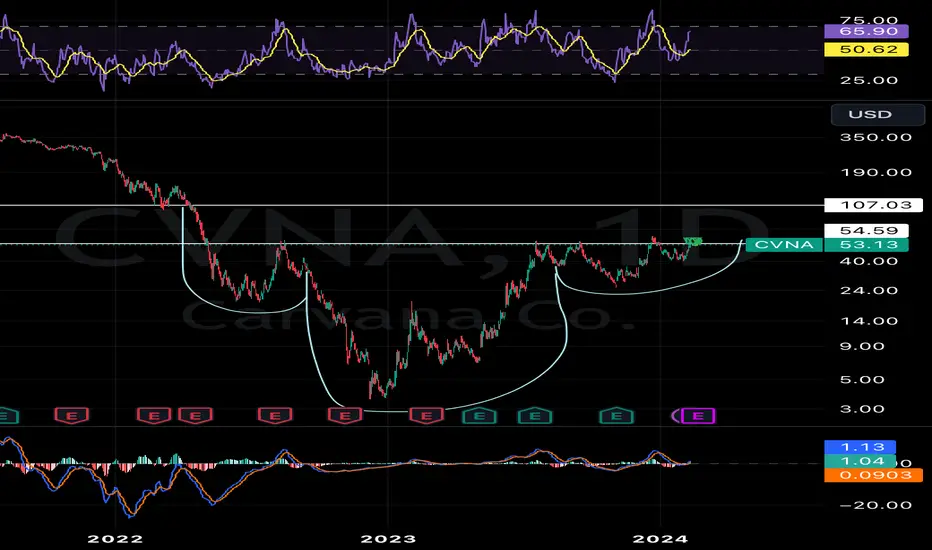Click the 190.00 price axis label

876,172
